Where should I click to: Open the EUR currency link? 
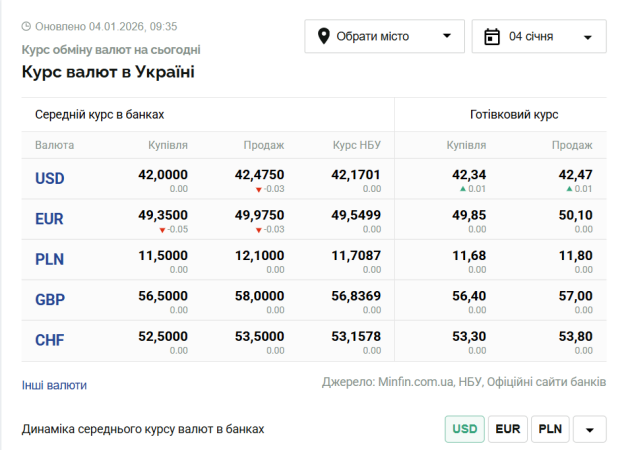pos(49,219)
